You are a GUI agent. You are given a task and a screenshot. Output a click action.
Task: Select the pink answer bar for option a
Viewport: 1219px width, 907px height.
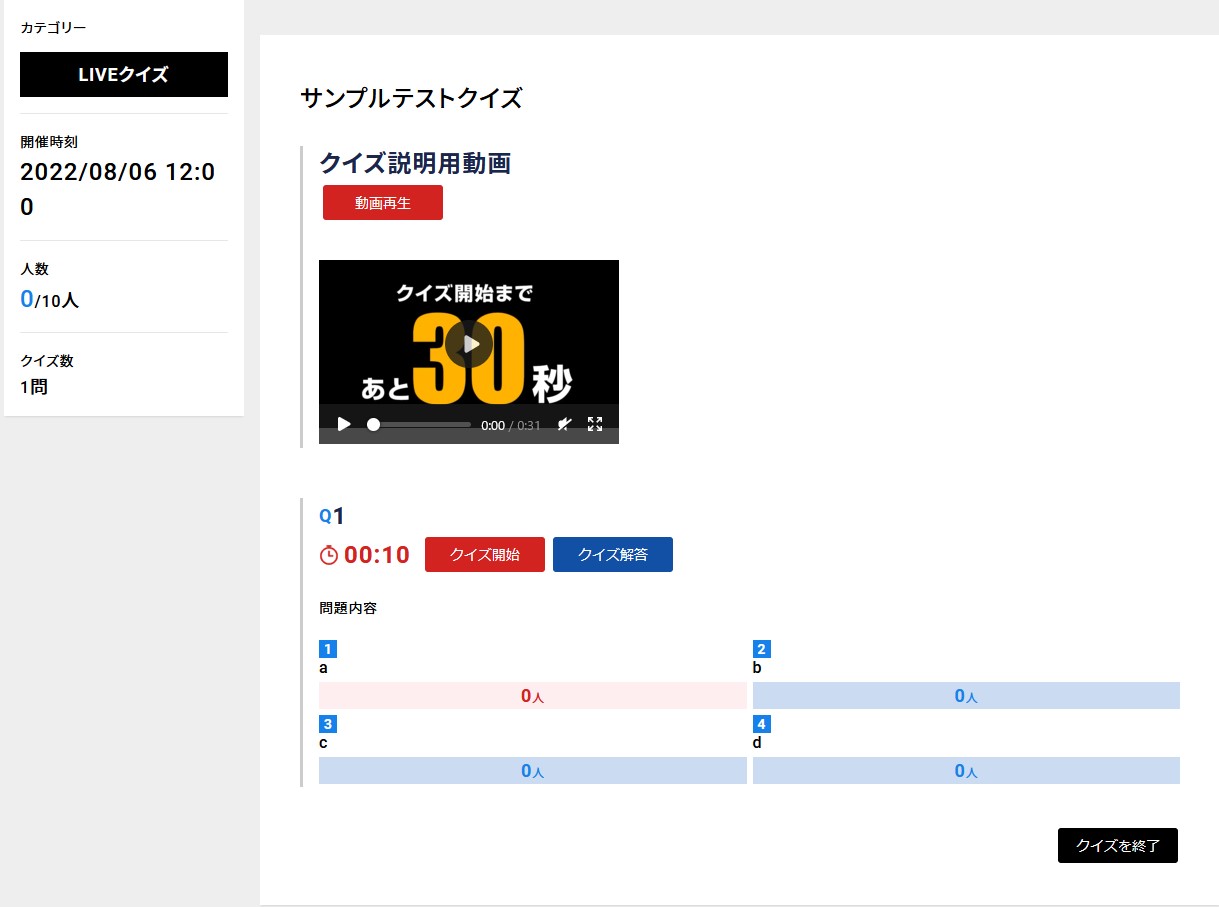coord(532,695)
